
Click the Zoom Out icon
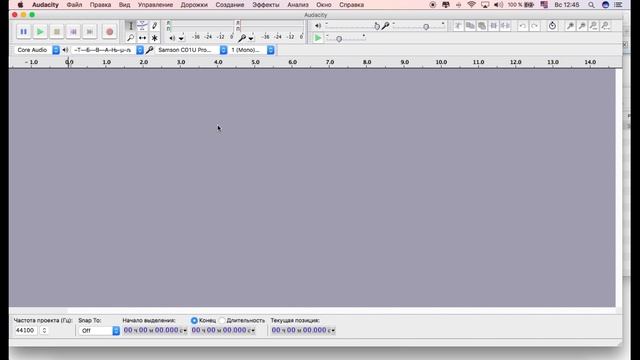pyautogui.click(x=582, y=26)
